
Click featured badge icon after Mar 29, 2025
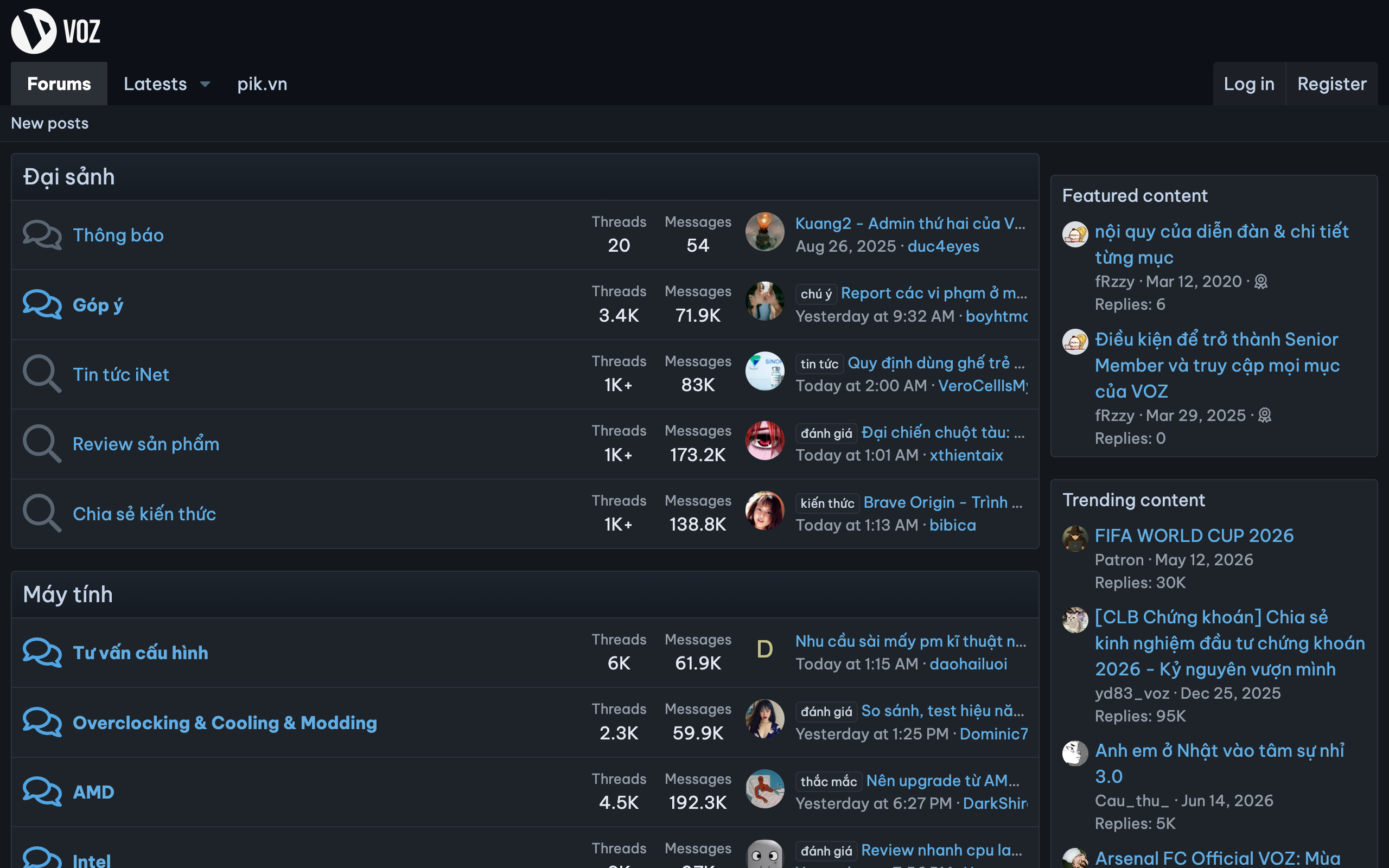point(1265,416)
